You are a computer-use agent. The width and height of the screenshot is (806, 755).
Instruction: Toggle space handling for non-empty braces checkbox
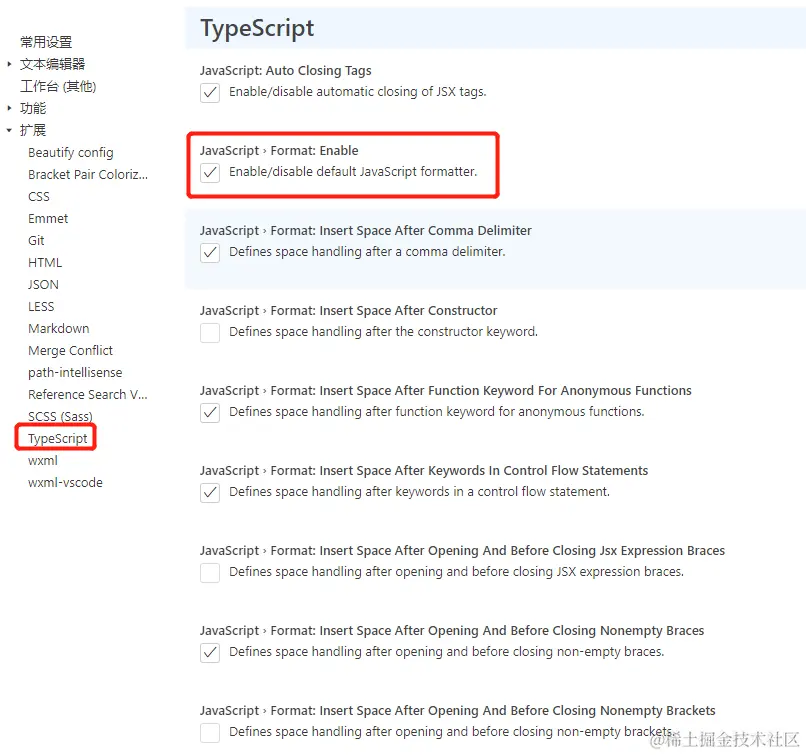coord(210,652)
